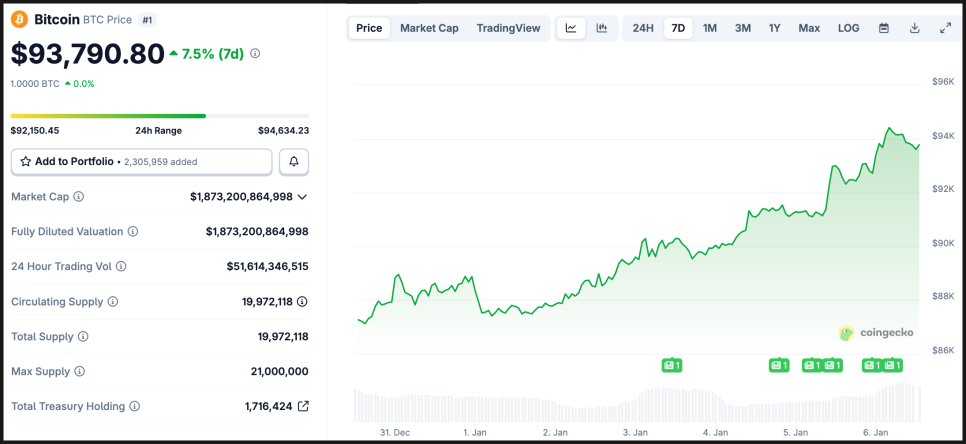966x444 pixels.
Task: Expand the chart to fullscreen
Action: coord(945,28)
